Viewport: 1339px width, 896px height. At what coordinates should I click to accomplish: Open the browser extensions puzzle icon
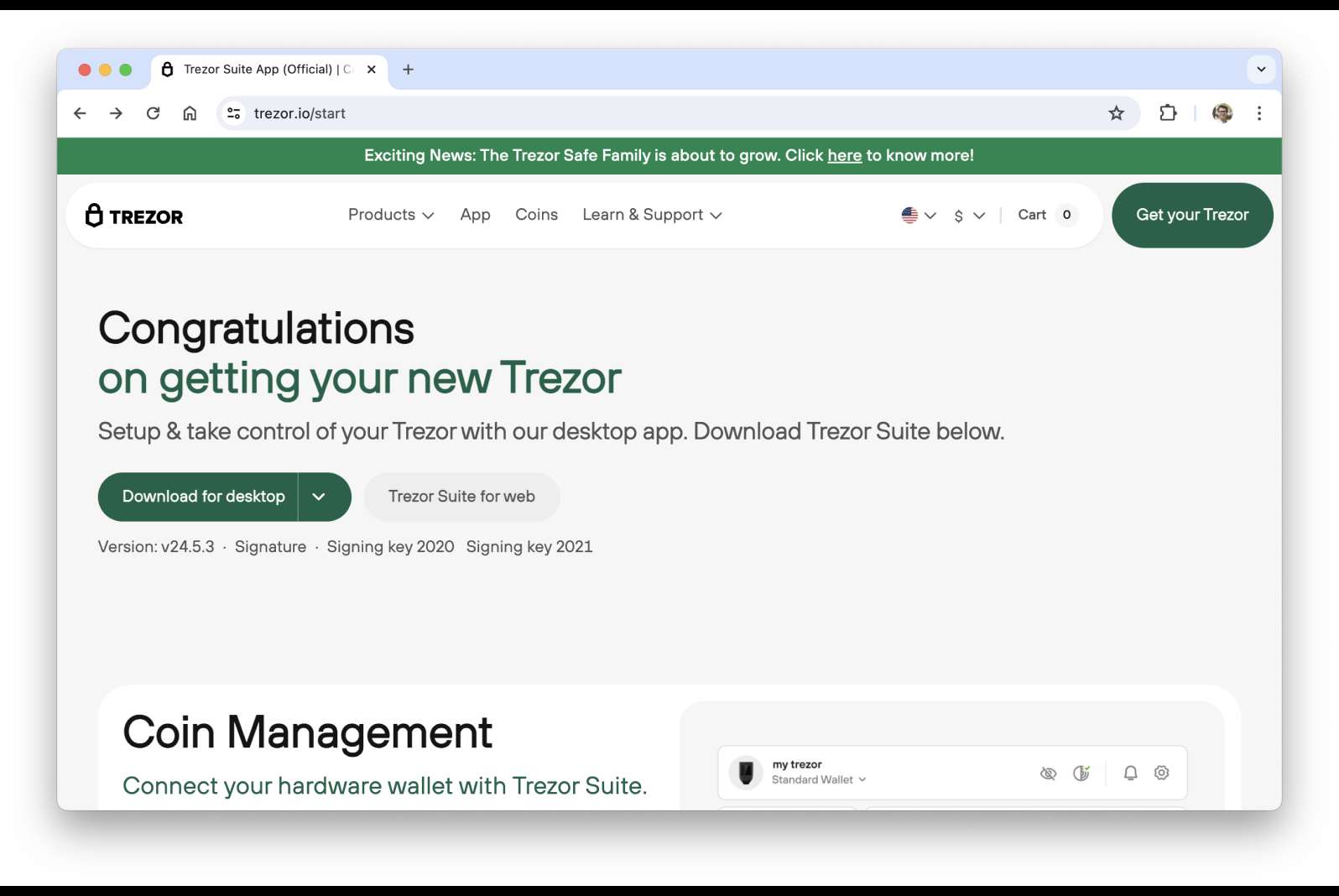click(x=1168, y=113)
